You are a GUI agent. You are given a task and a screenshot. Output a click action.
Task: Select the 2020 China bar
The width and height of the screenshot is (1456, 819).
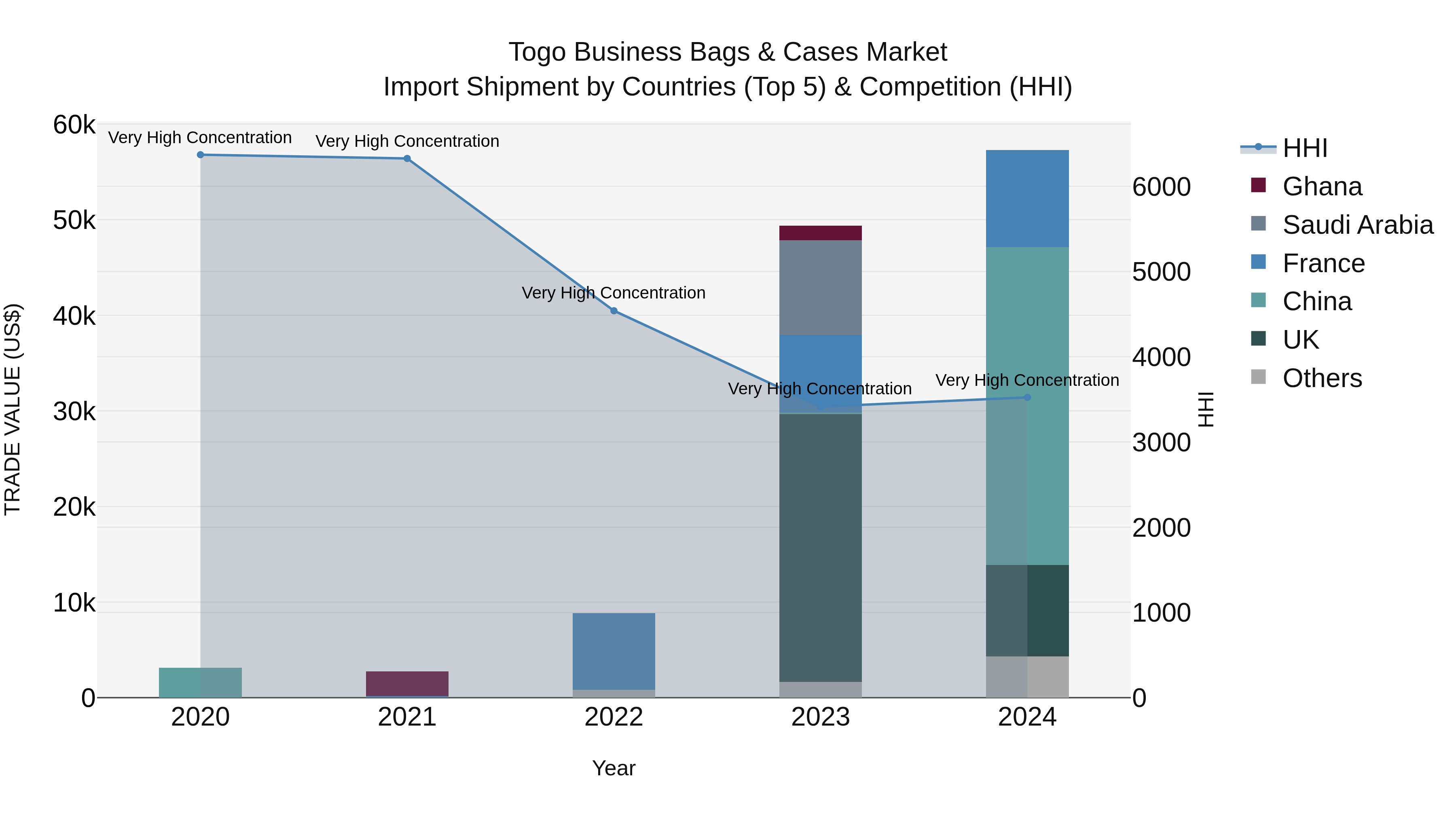pos(200,683)
